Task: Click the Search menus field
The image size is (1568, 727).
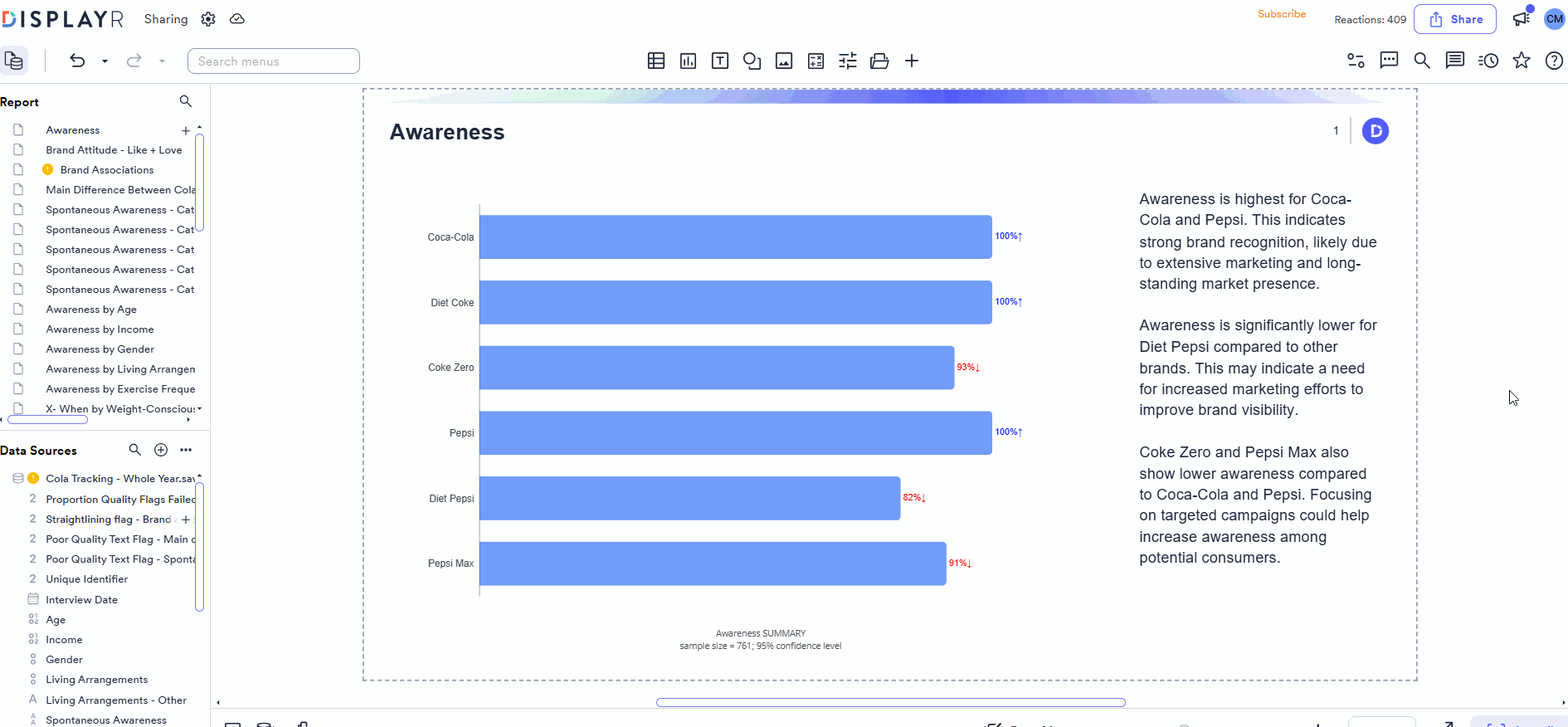Action: (x=274, y=61)
